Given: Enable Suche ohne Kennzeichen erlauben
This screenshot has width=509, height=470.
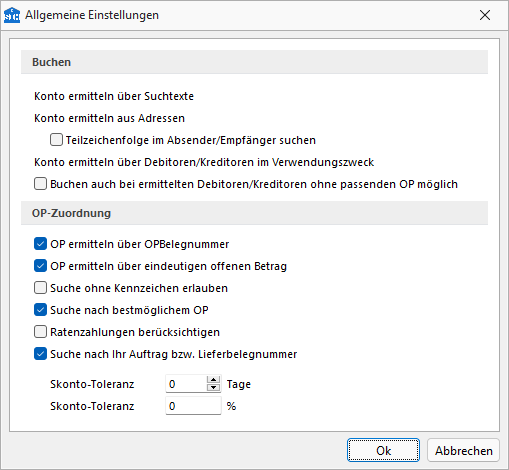Looking at the screenshot, I should [x=40, y=288].
